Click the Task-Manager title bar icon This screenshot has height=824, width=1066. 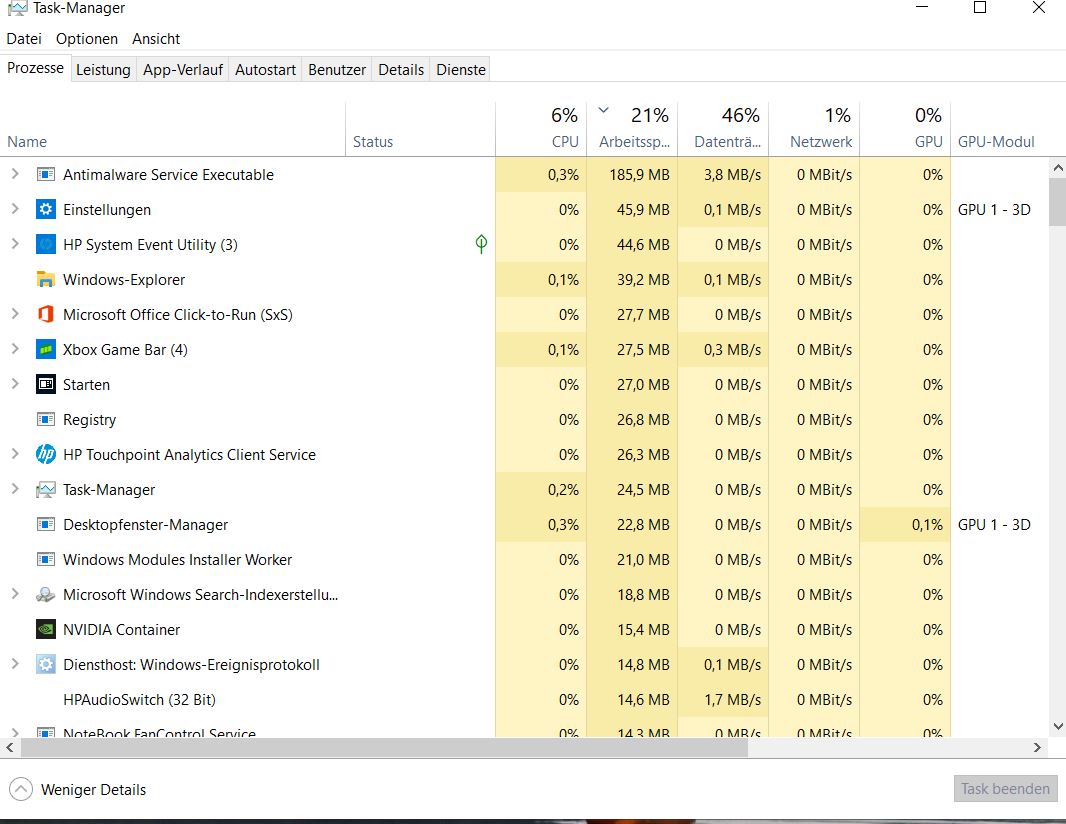[17, 8]
